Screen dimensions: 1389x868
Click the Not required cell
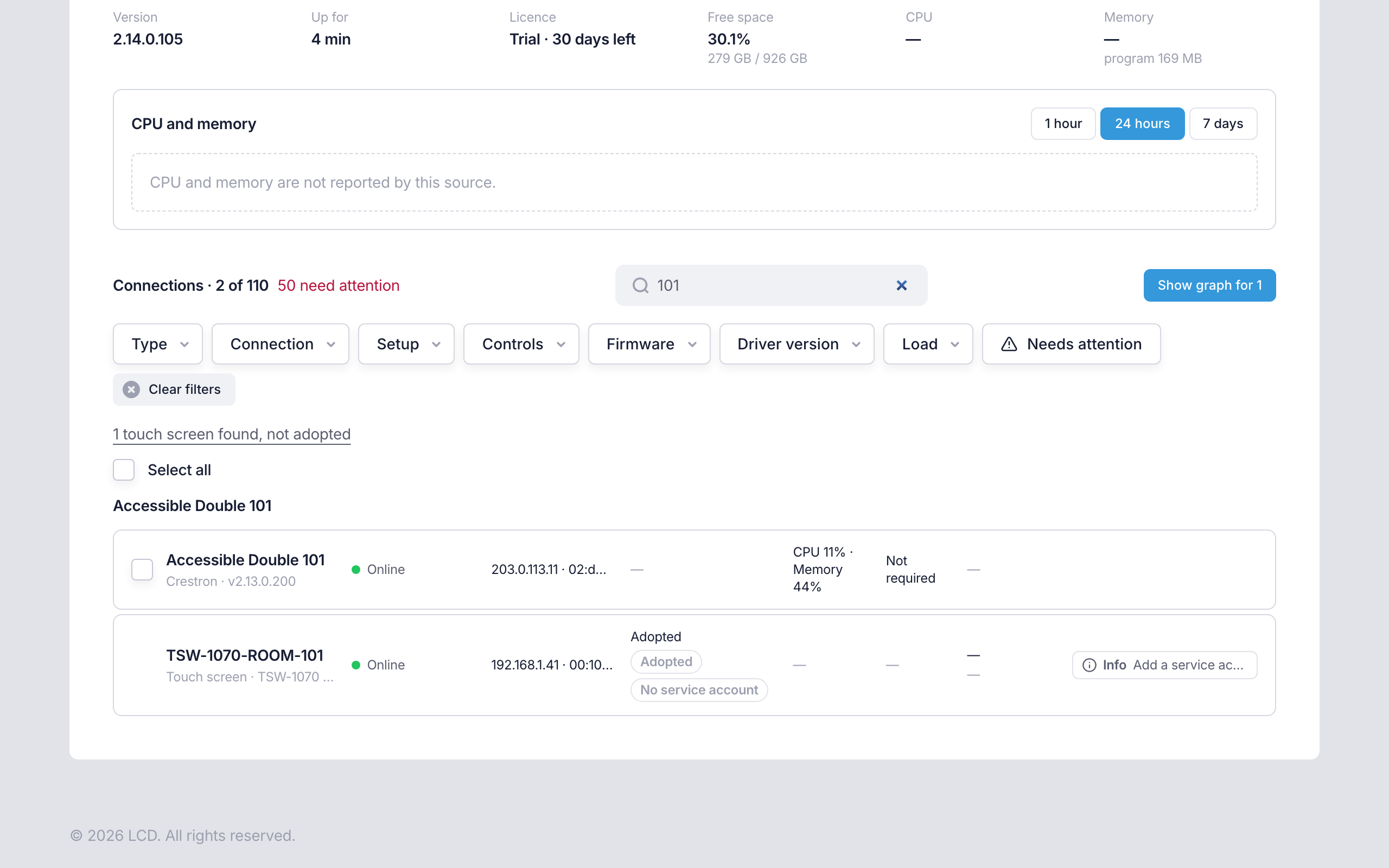coord(910,569)
